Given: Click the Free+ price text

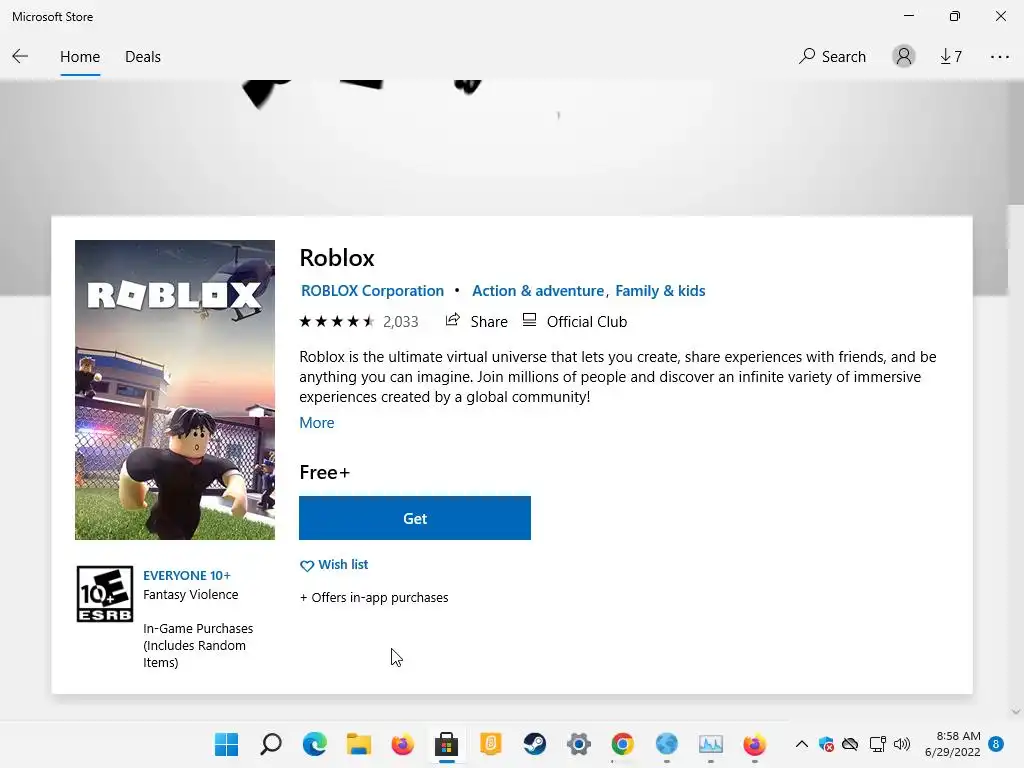Looking at the screenshot, I should (325, 472).
